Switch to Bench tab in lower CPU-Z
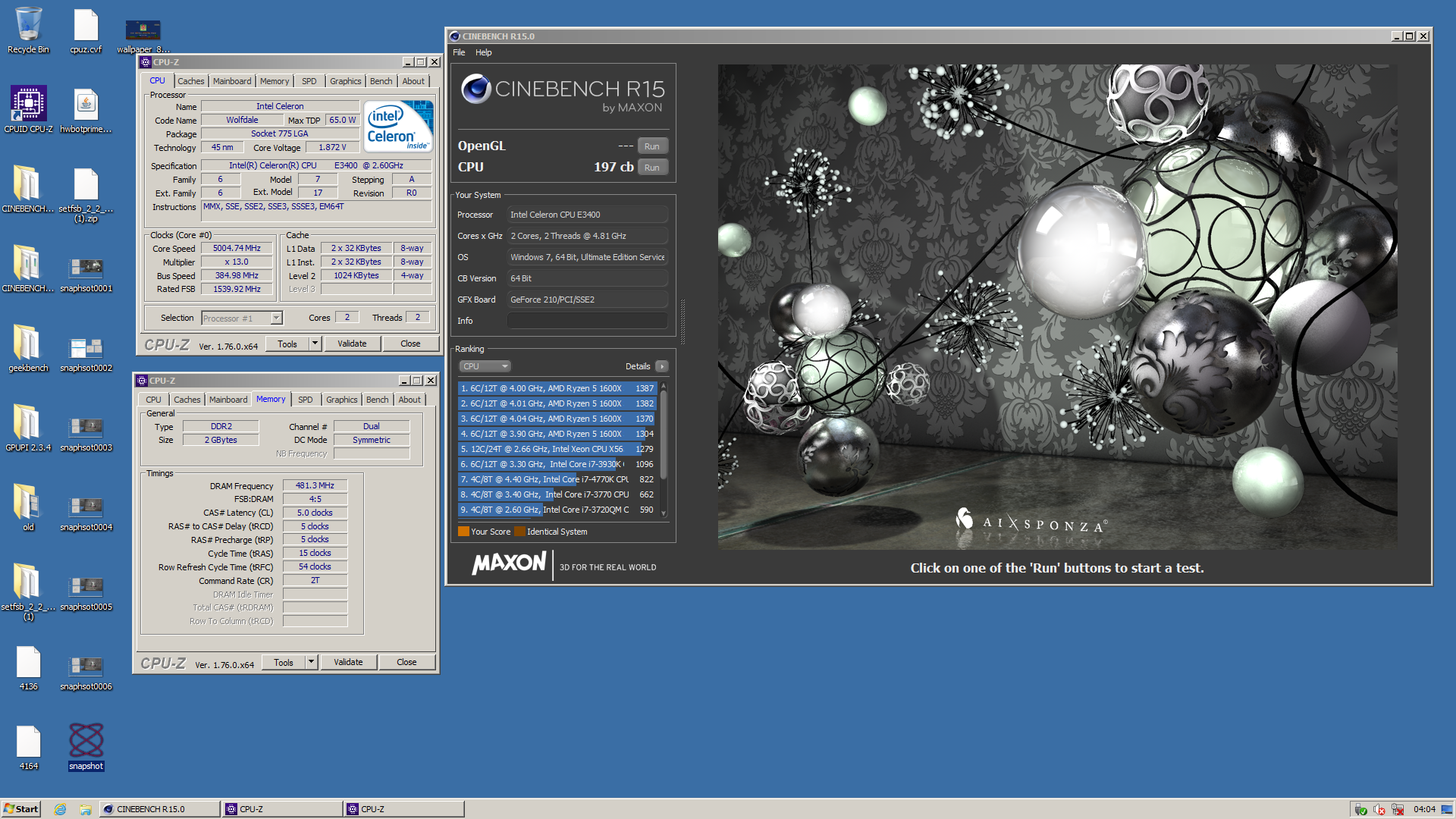The image size is (1456, 819). (378, 400)
